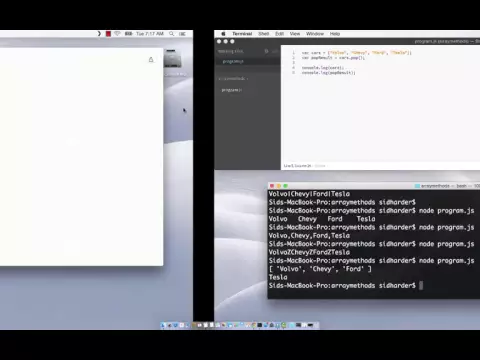Select the hard drive icon on desktop

pos(172,59)
